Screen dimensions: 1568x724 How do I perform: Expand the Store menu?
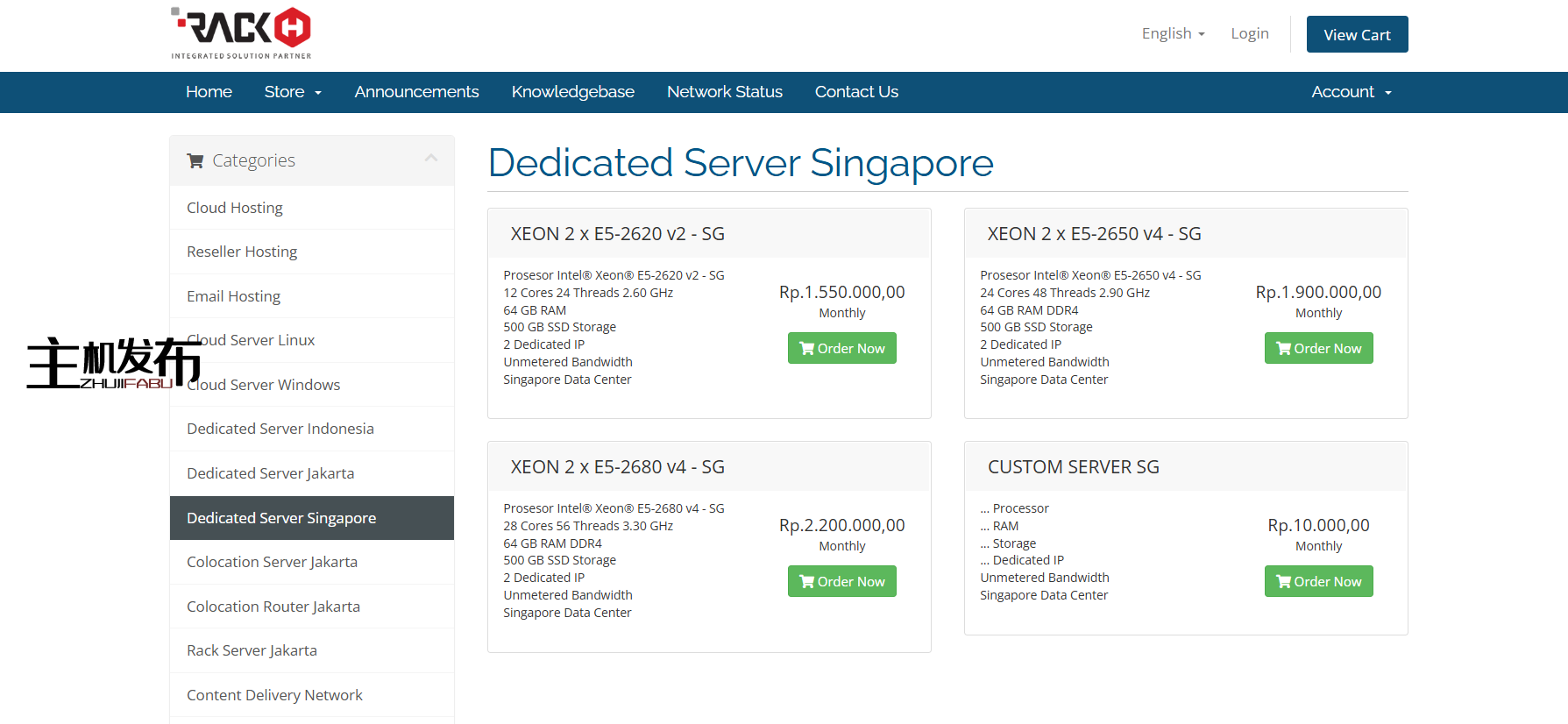pyautogui.click(x=293, y=92)
